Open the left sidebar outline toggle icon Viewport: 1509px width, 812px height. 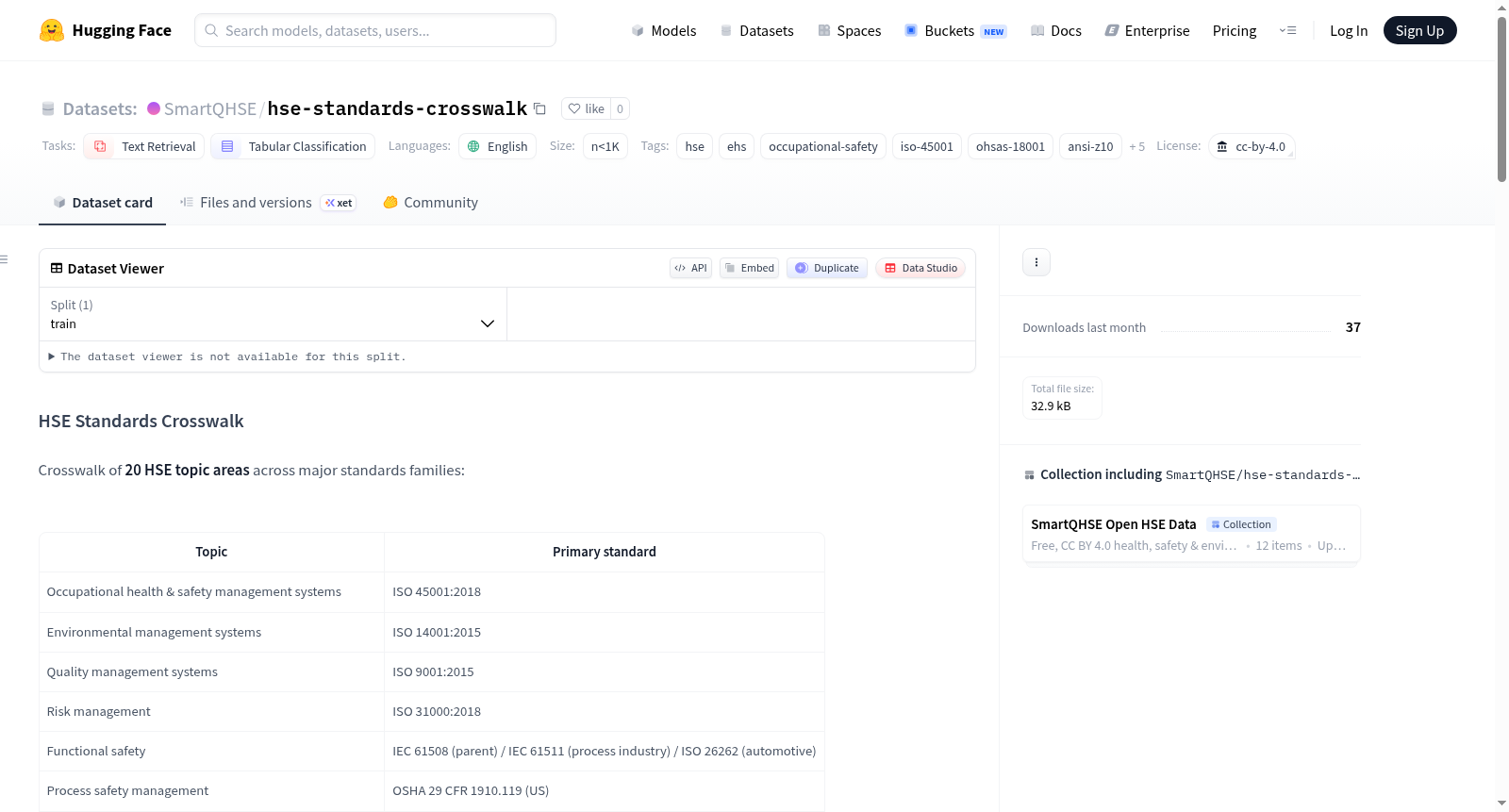click(x=5, y=259)
